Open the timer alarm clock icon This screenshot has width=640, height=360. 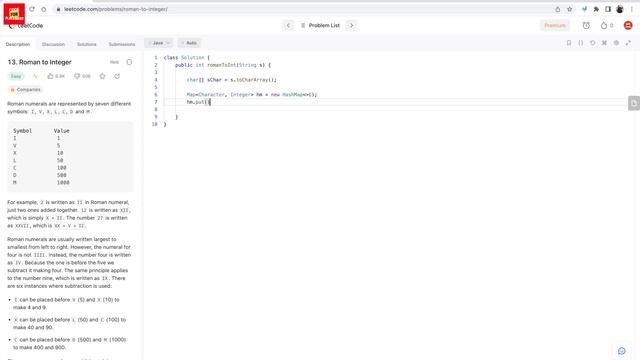click(586, 25)
